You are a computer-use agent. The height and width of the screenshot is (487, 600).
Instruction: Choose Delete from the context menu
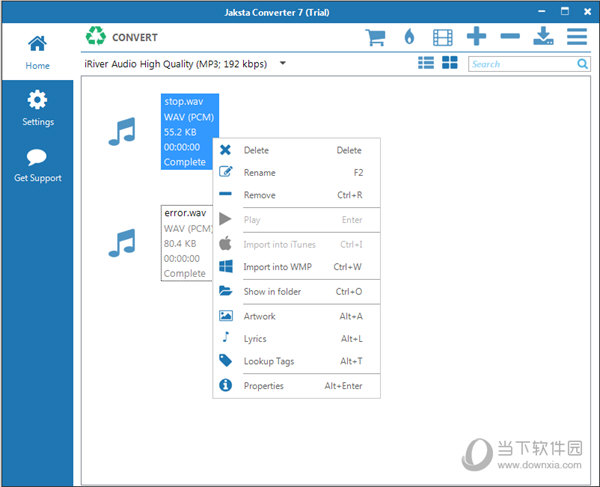[296, 150]
